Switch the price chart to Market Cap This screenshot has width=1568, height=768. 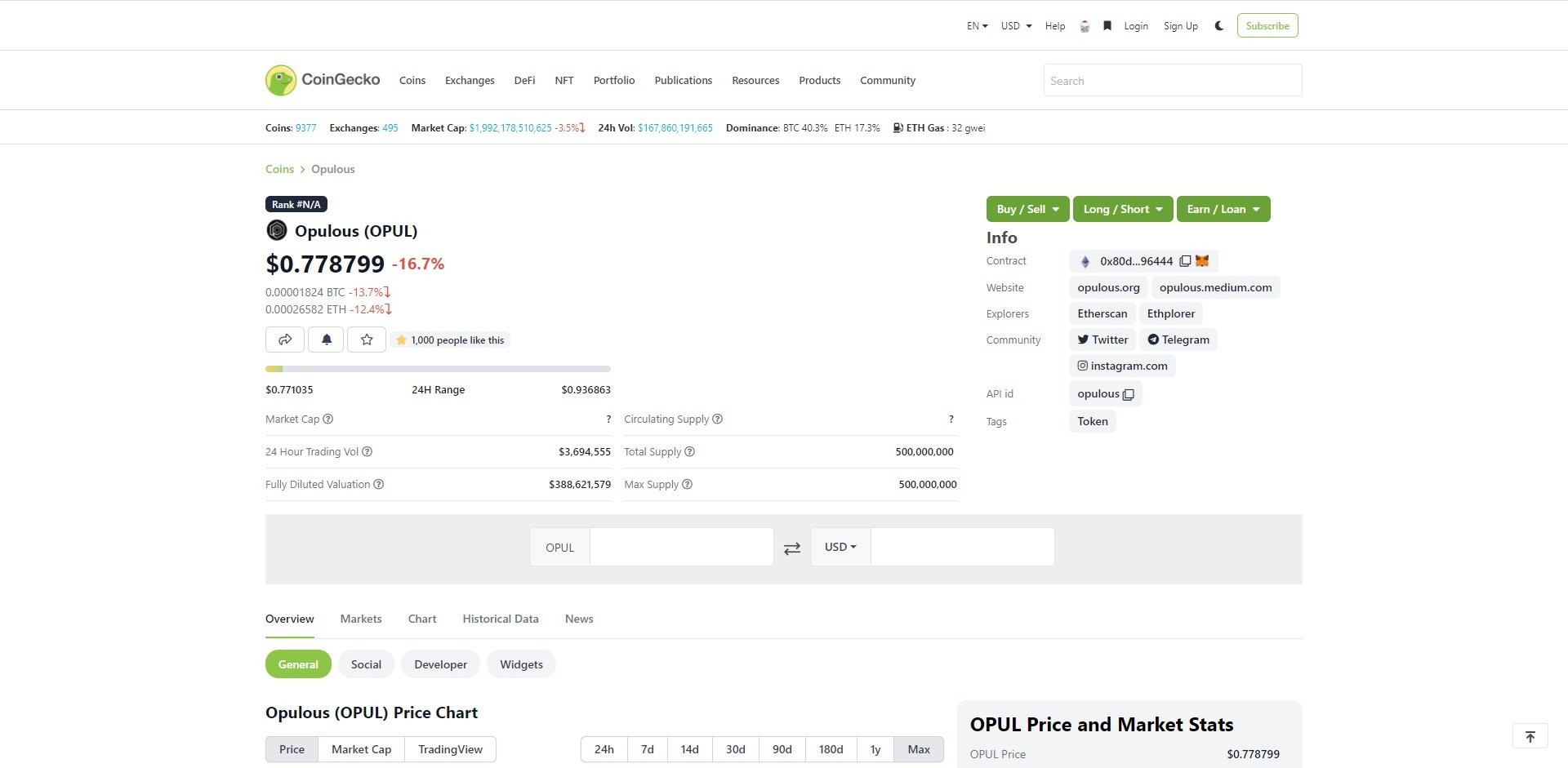coord(360,748)
